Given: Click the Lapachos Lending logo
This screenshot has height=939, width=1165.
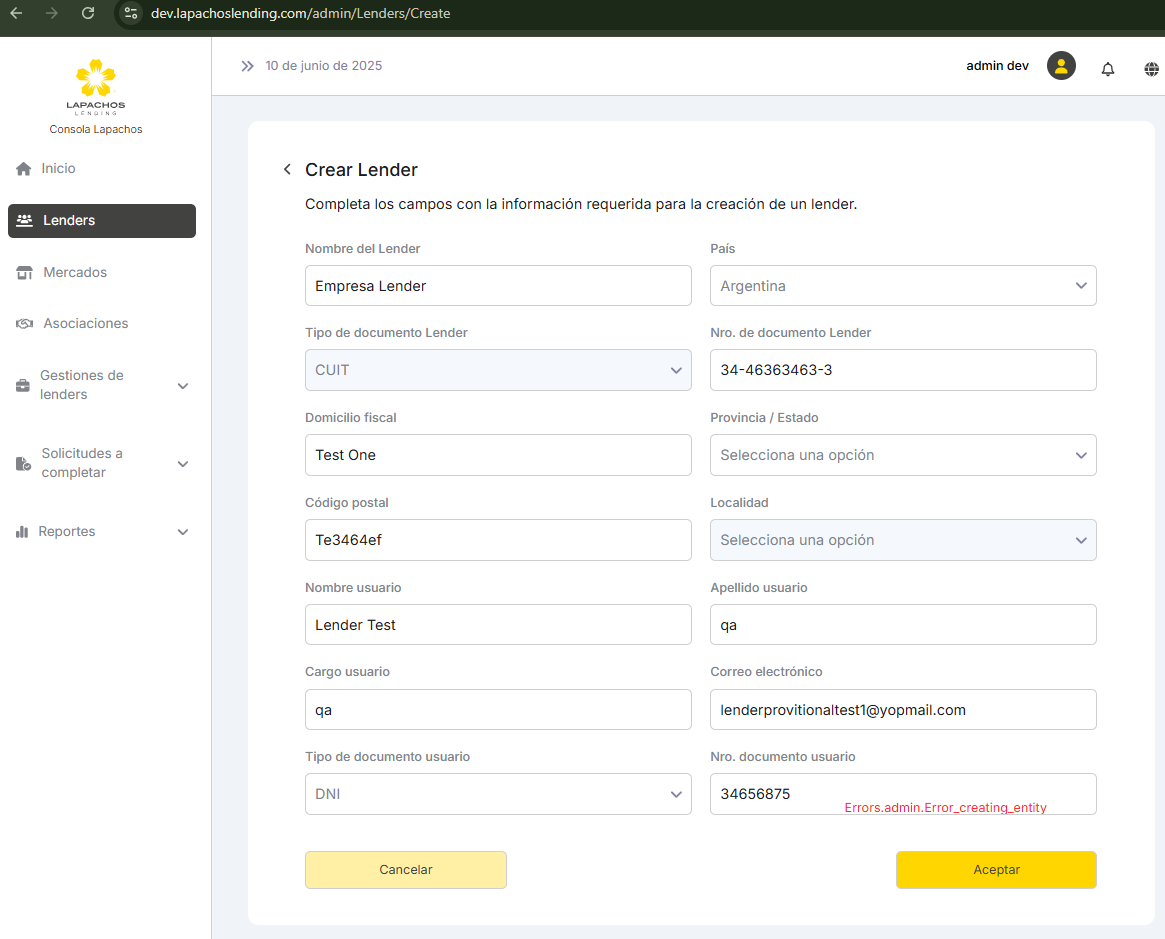Looking at the screenshot, I should tap(96, 87).
